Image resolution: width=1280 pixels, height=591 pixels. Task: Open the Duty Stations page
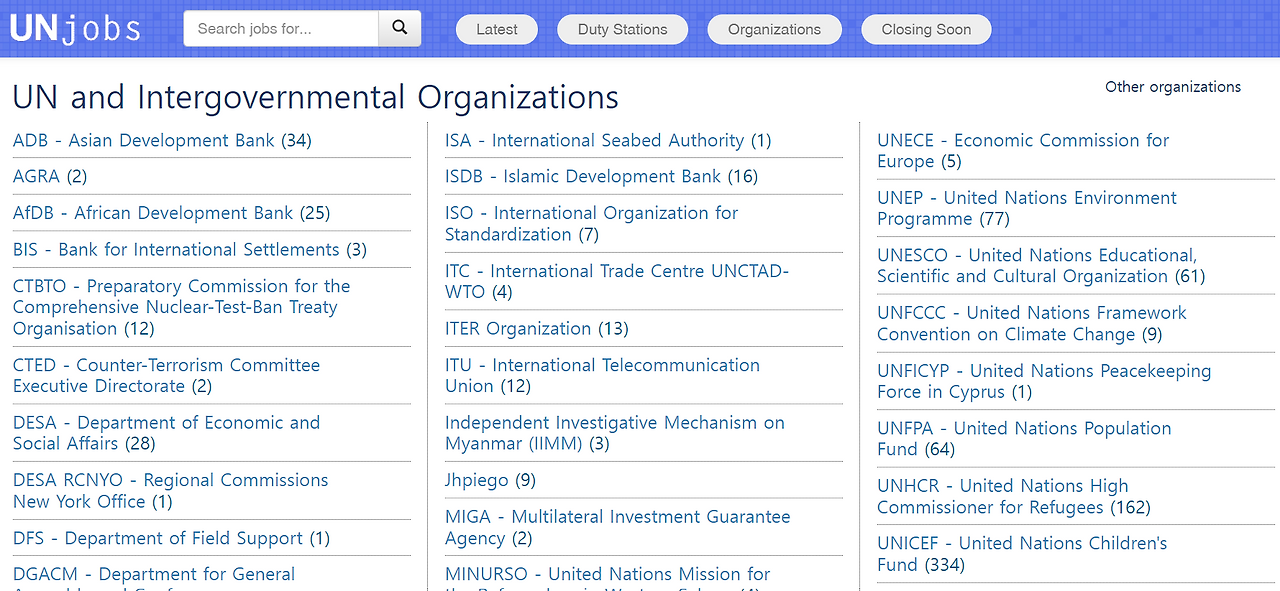622,29
